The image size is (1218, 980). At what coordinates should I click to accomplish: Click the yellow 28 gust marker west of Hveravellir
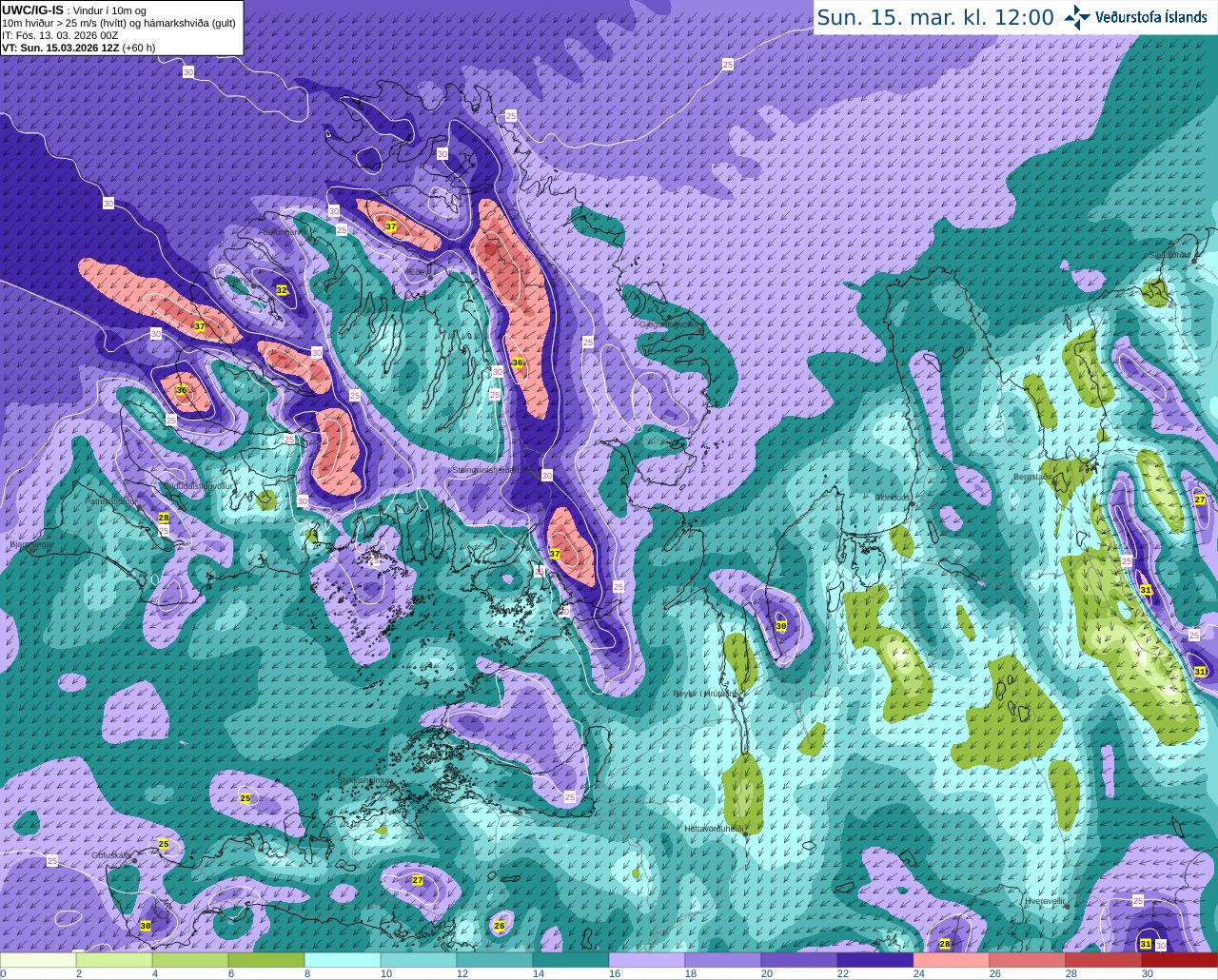[945, 944]
